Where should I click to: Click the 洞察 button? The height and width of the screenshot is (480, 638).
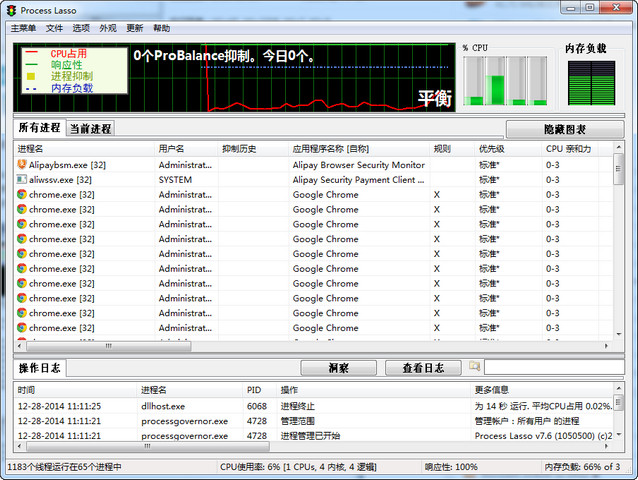[338, 368]
